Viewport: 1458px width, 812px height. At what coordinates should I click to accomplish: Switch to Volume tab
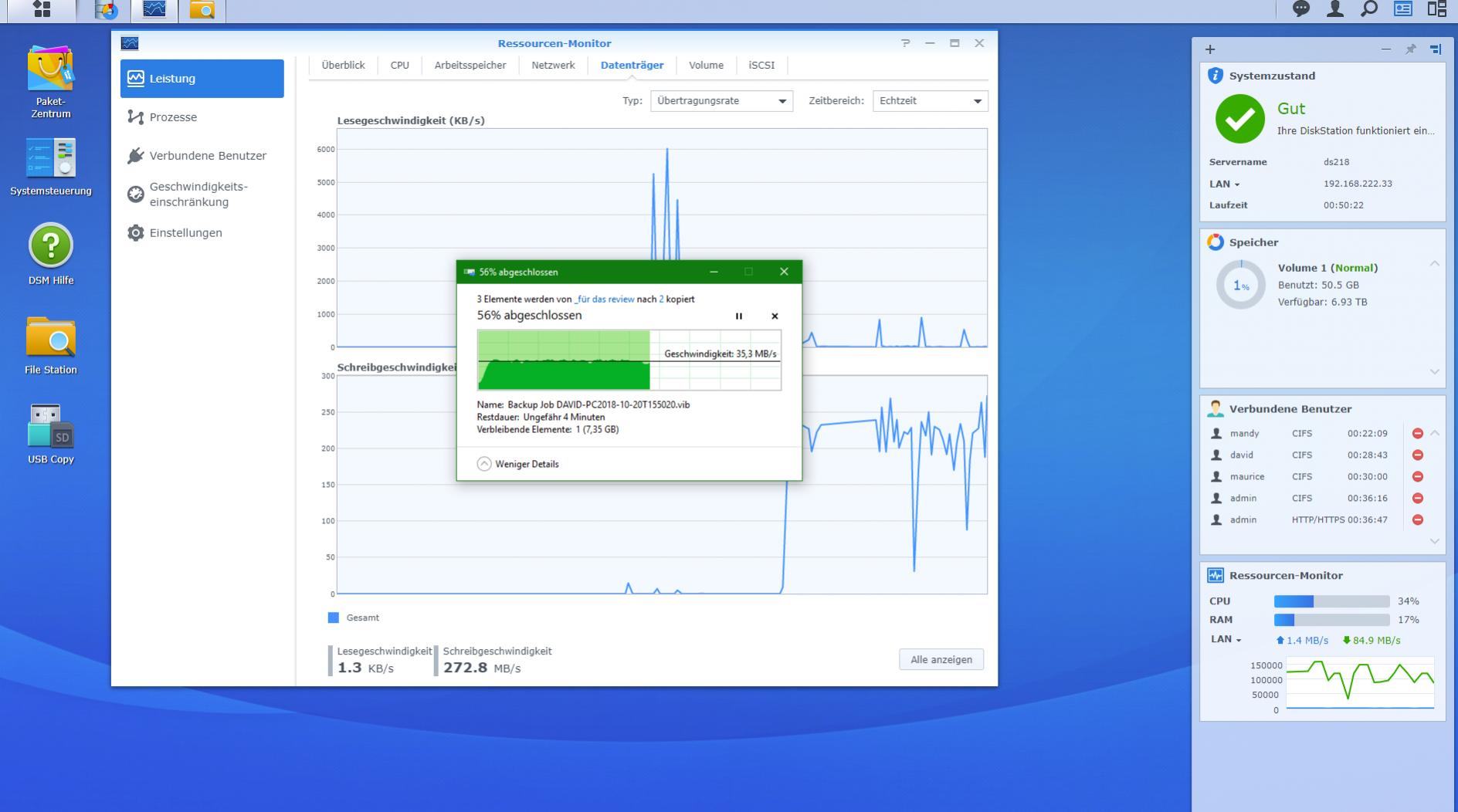[706, 65]
